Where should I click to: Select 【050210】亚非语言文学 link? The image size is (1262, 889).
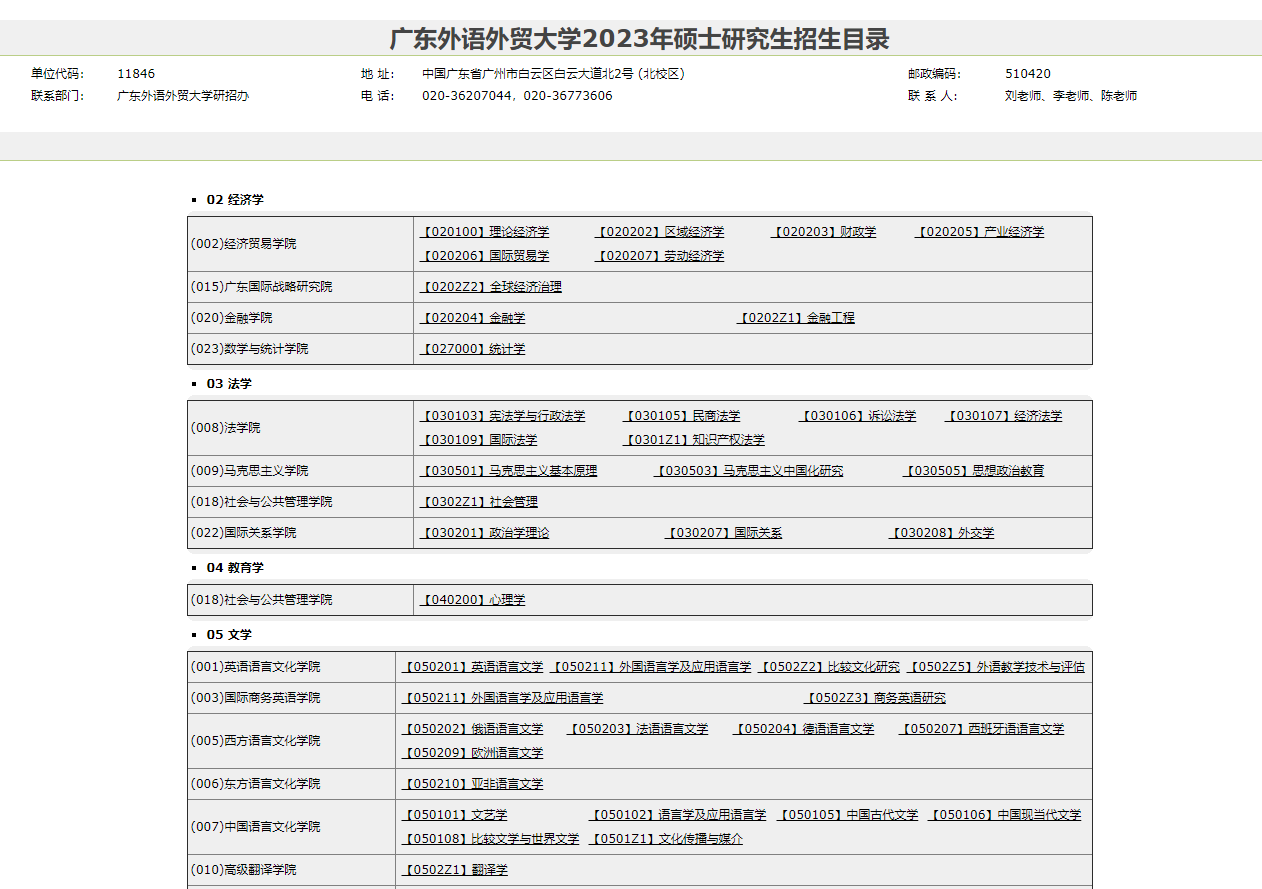[x=472, y=784]
